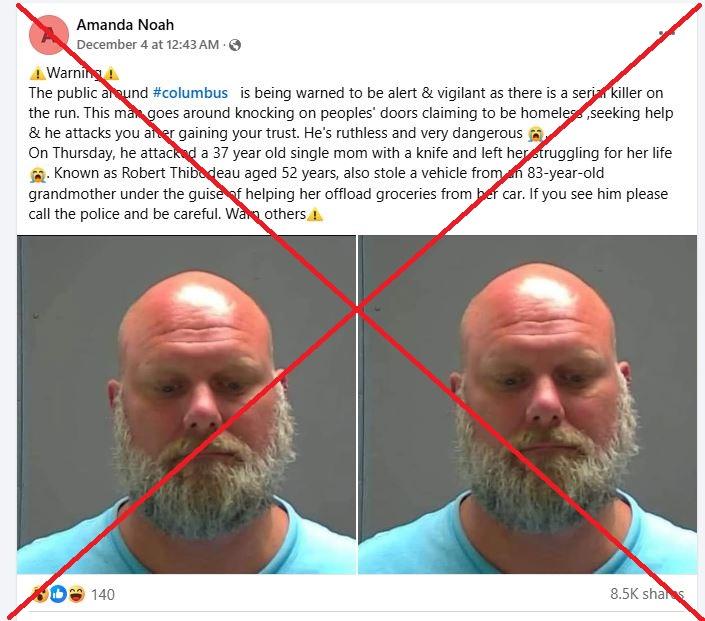The image size is (705, 621).
Task: Click the warning emoji after 'Warn others'
Action: [x=315, y=214]
